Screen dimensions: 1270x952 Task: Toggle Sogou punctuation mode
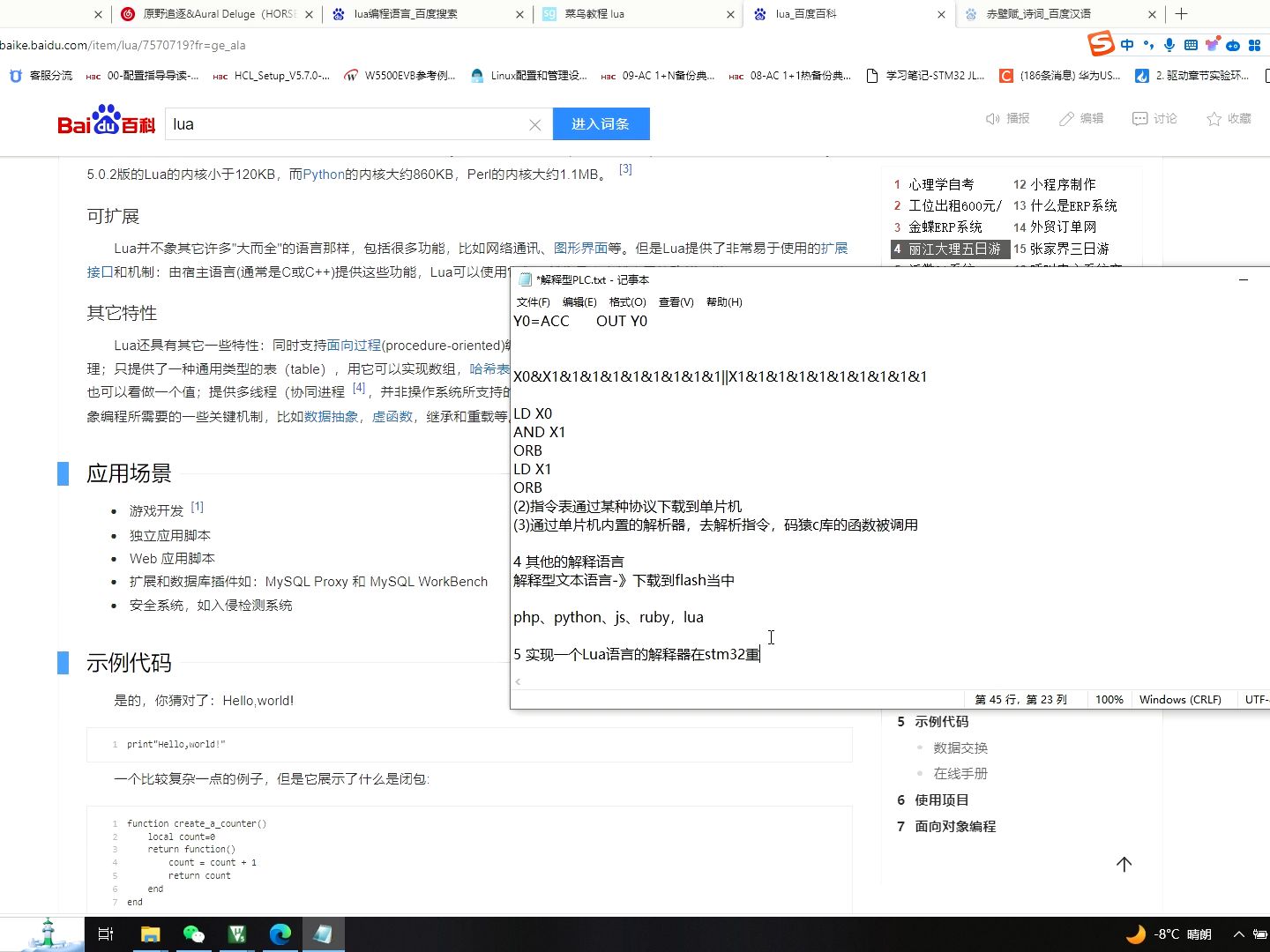[1148, 45]
